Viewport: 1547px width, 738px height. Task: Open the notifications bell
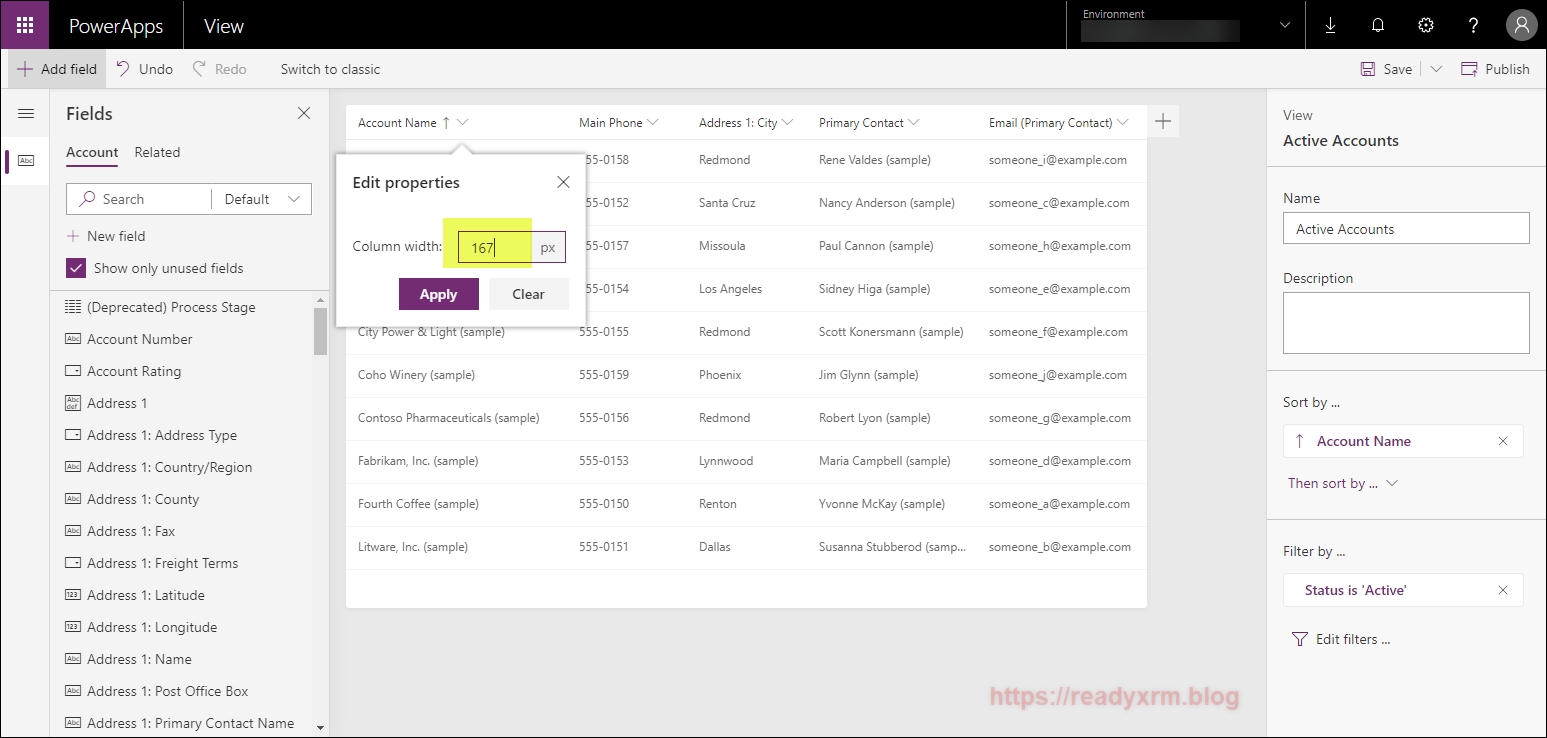[1378, 26]
